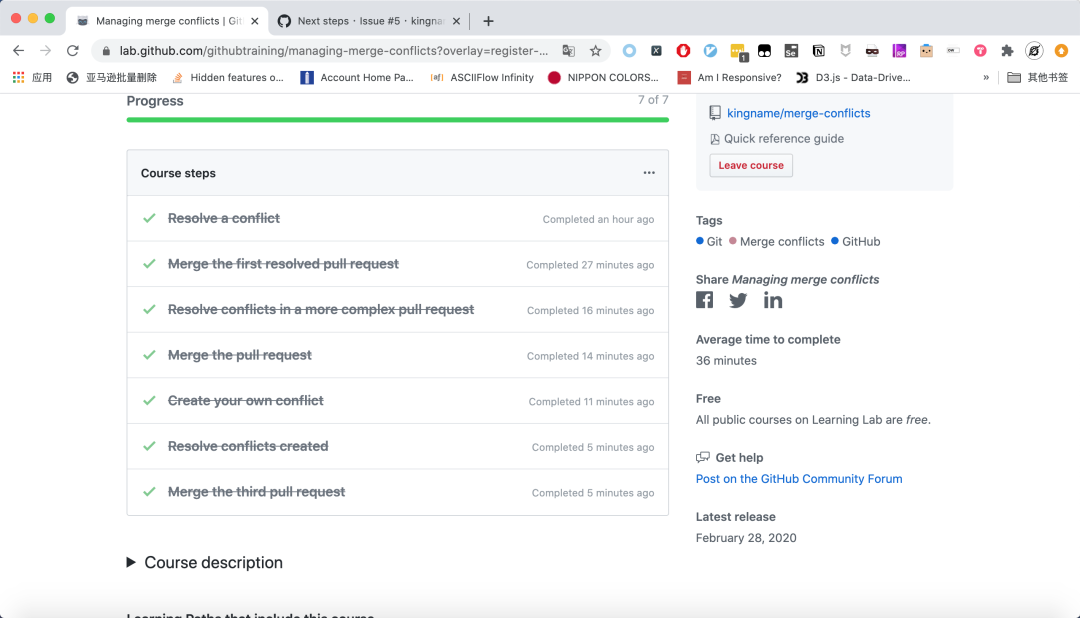This screenshot has width=1080, height=618.
Task: Bookmark this page with the star
Action: pyautogui.click(x=596, y=50)
